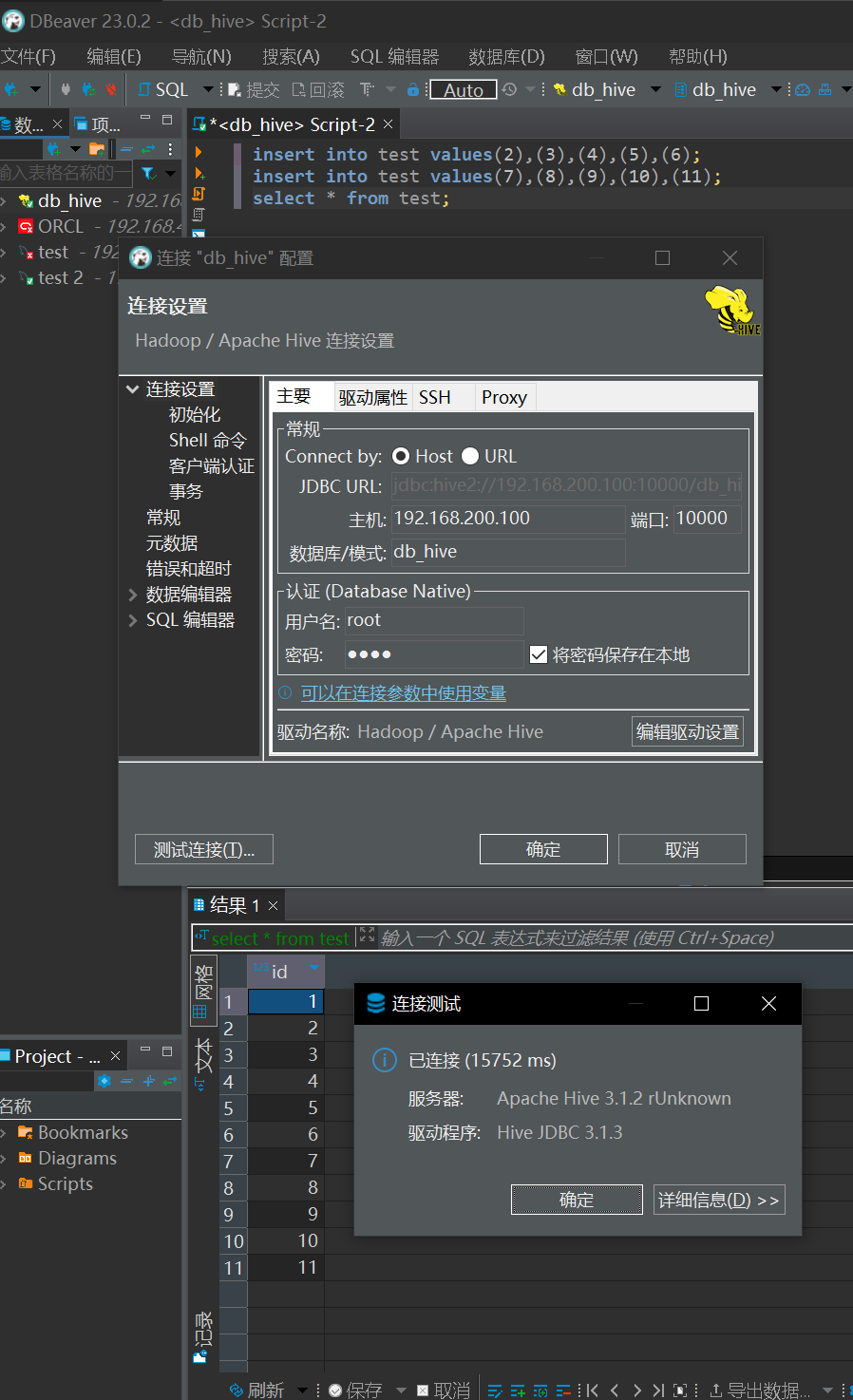
Task: Toggle link with editor in Project panel
Action: click(x=170, y=1081)
